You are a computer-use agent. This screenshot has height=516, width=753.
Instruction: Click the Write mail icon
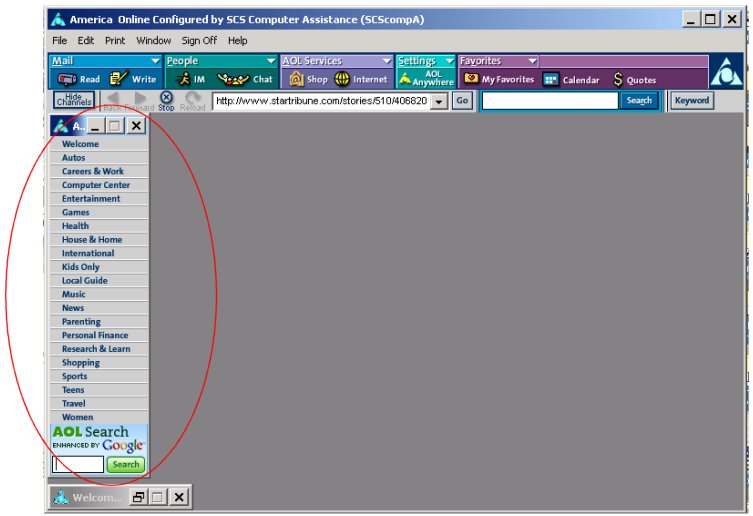[120, 80]
